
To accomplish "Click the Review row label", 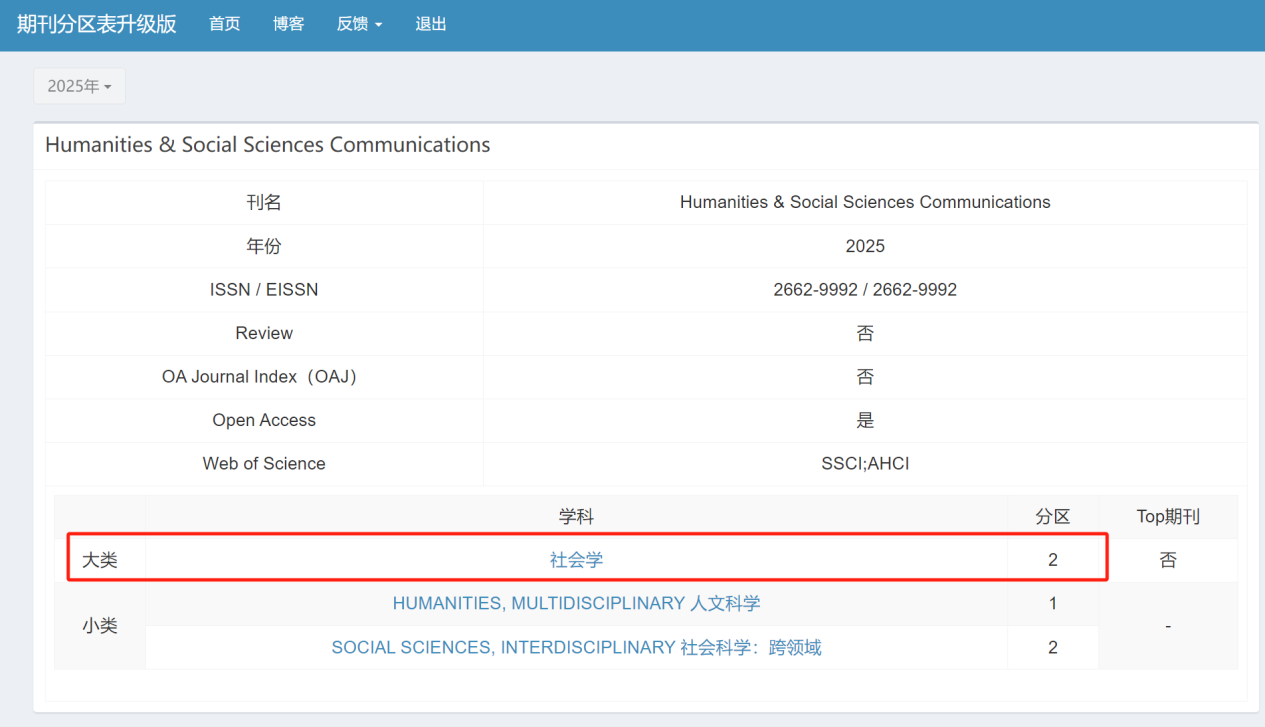I will tap(264, 333).
